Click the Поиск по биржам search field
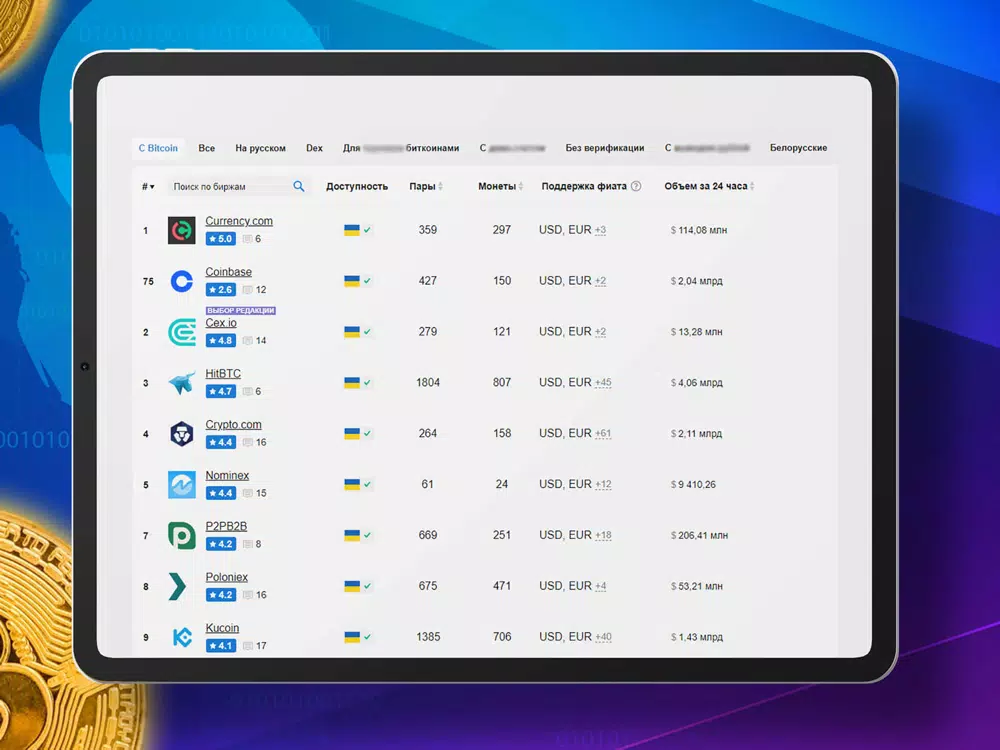1000x750 pixels. tap(239, 186)
